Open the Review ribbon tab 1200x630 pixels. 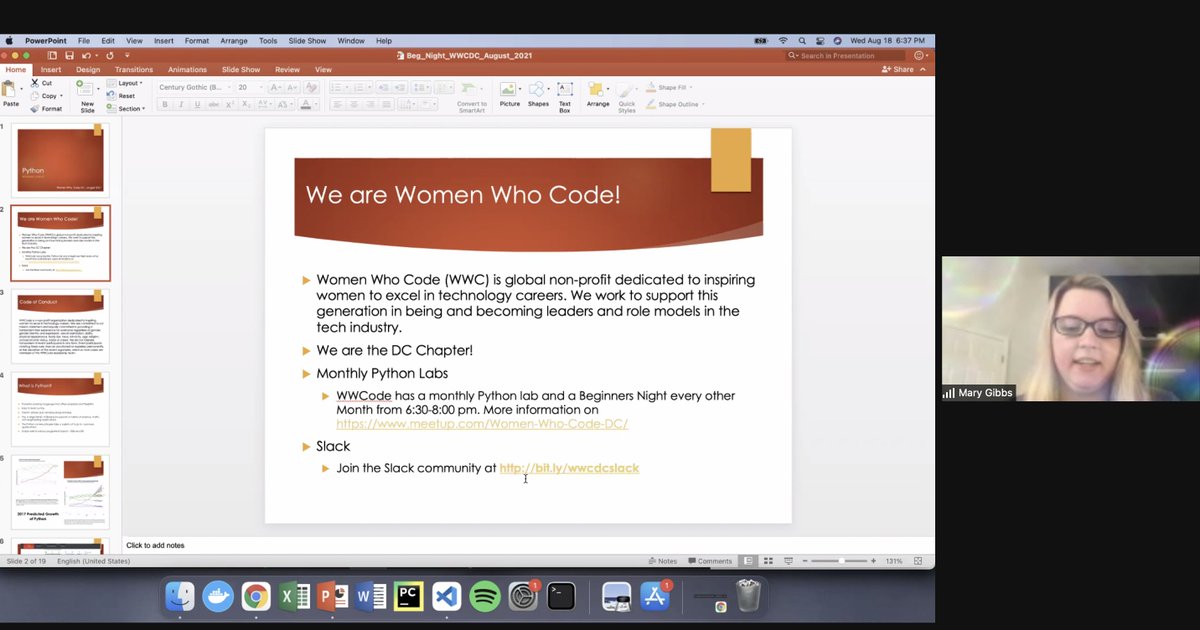(x=287, y=70)
